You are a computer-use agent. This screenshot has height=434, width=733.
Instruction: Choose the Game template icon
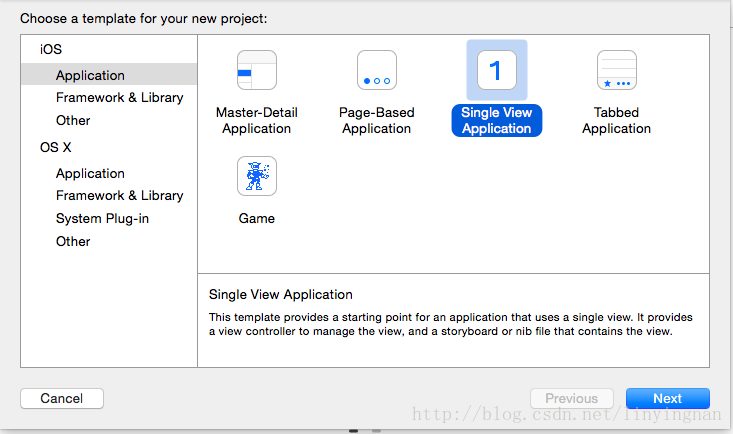click(257, 176)
